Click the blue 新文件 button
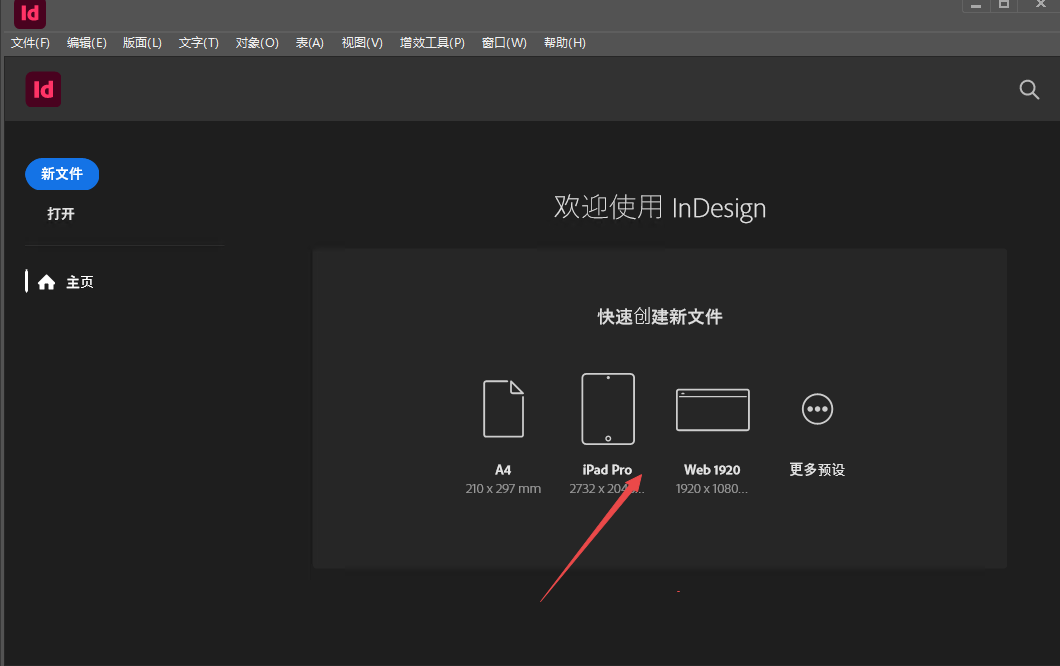 coord(62,174)
